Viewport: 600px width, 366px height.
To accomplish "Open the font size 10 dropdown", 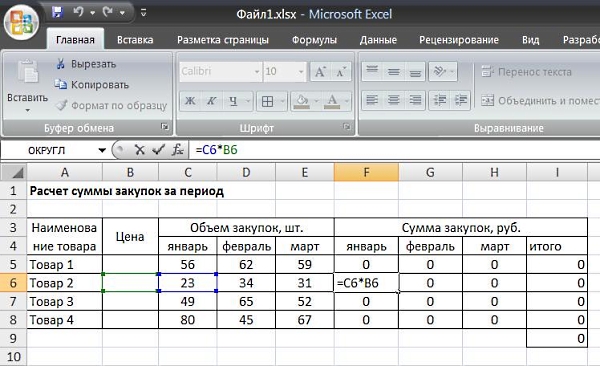I will tap(301, 72).
